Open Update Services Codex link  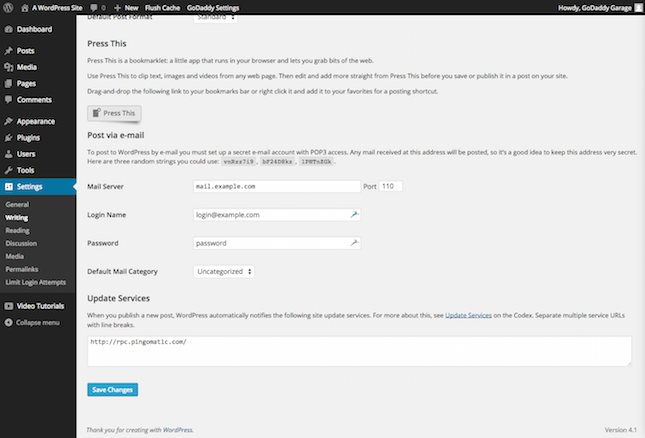[468, 315]
